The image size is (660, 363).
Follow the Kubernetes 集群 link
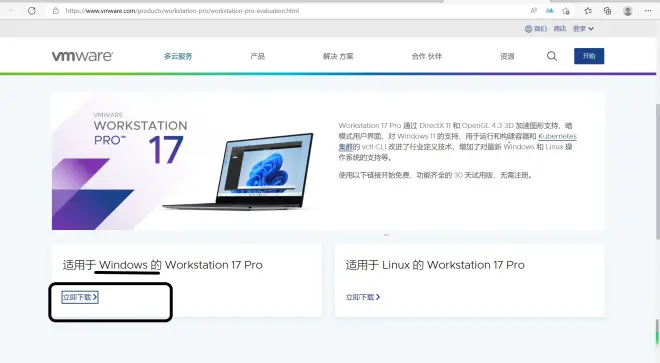tap(557, 136)
